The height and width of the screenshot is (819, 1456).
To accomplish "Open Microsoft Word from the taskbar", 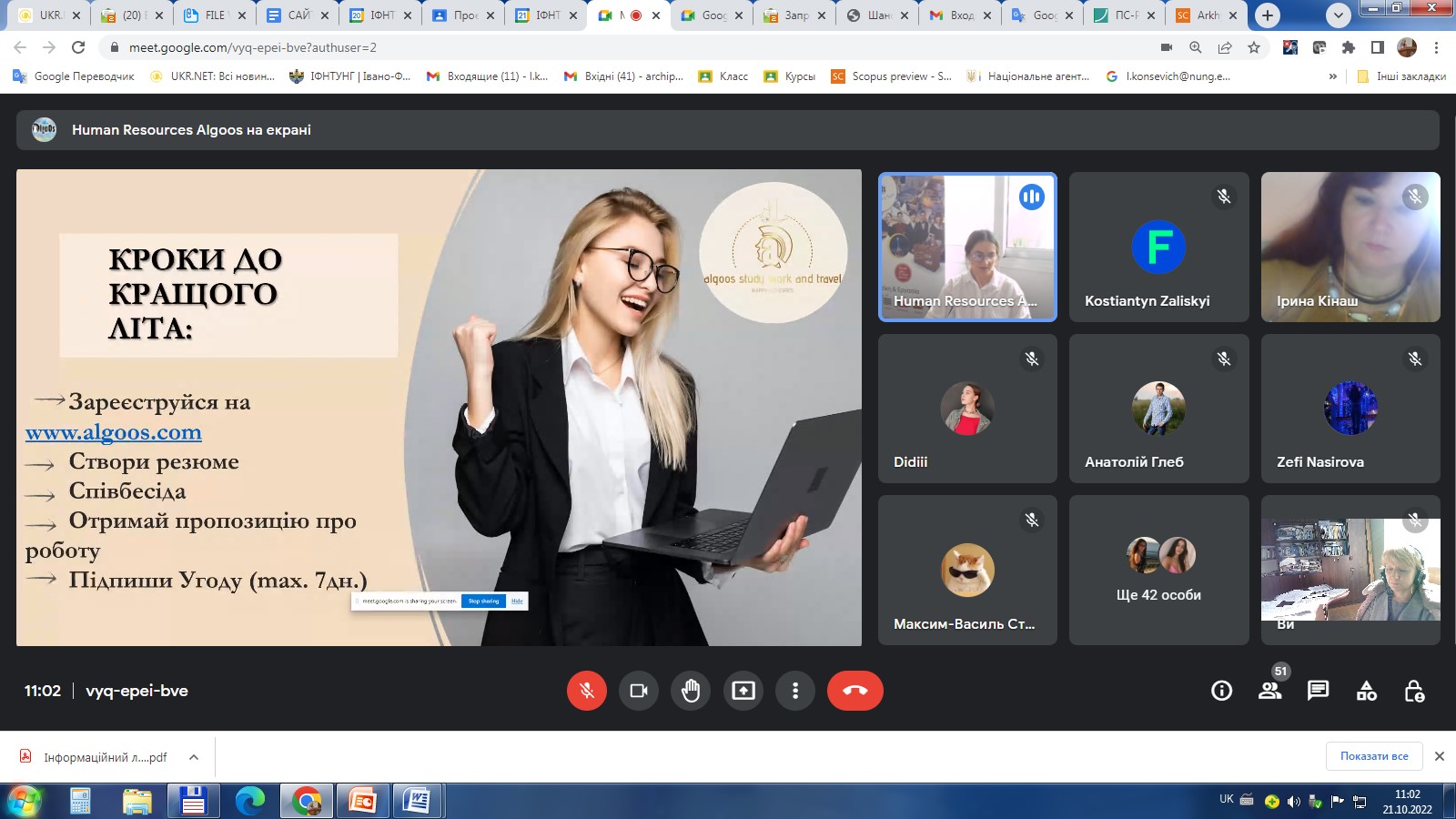I will (417, 801).
